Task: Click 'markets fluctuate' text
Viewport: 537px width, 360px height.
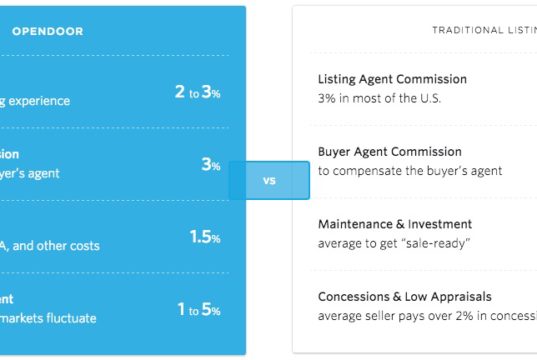Action: pos(48,319)
